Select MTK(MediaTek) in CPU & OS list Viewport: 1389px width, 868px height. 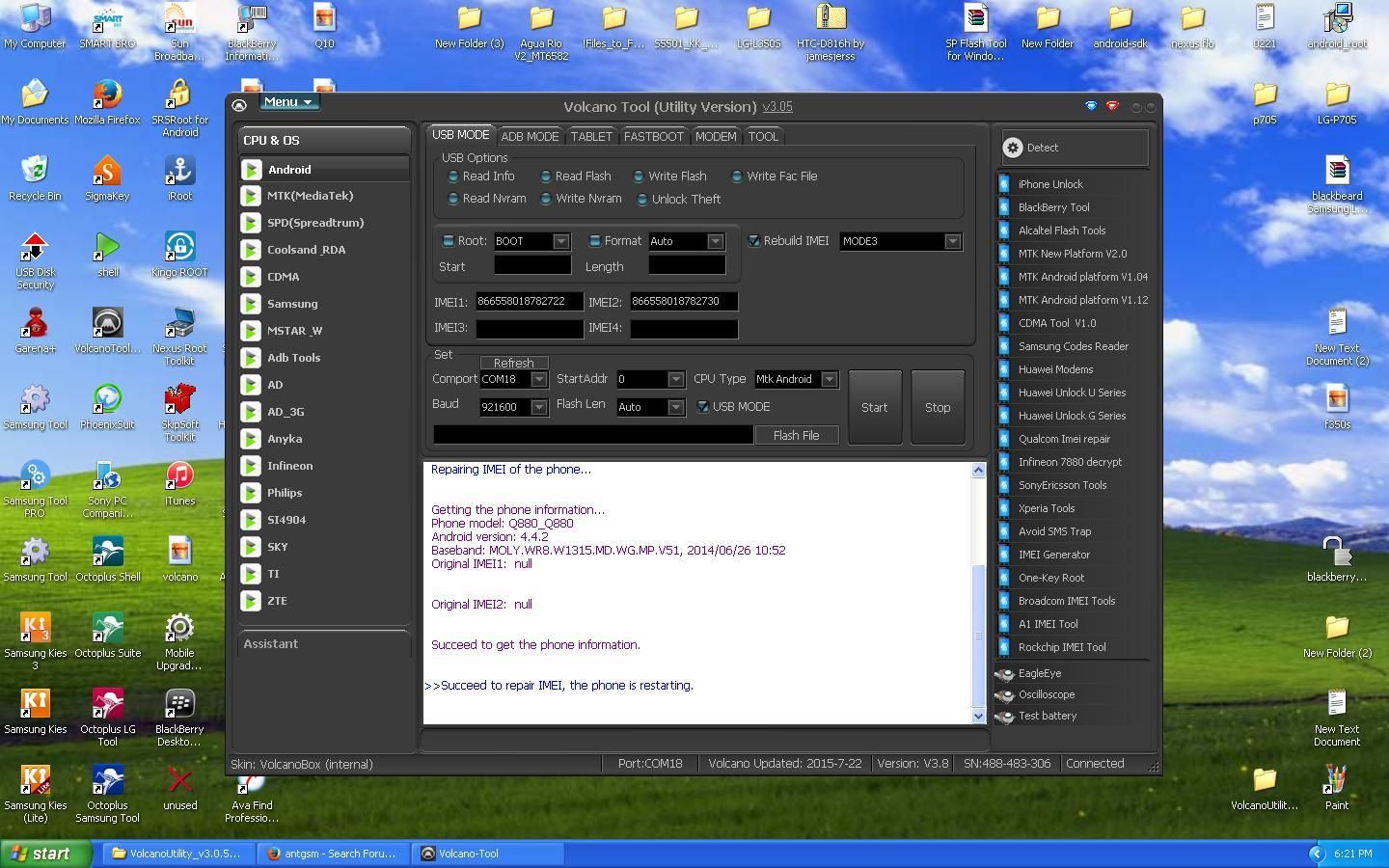pyautogui.click(x=324, y=196)
